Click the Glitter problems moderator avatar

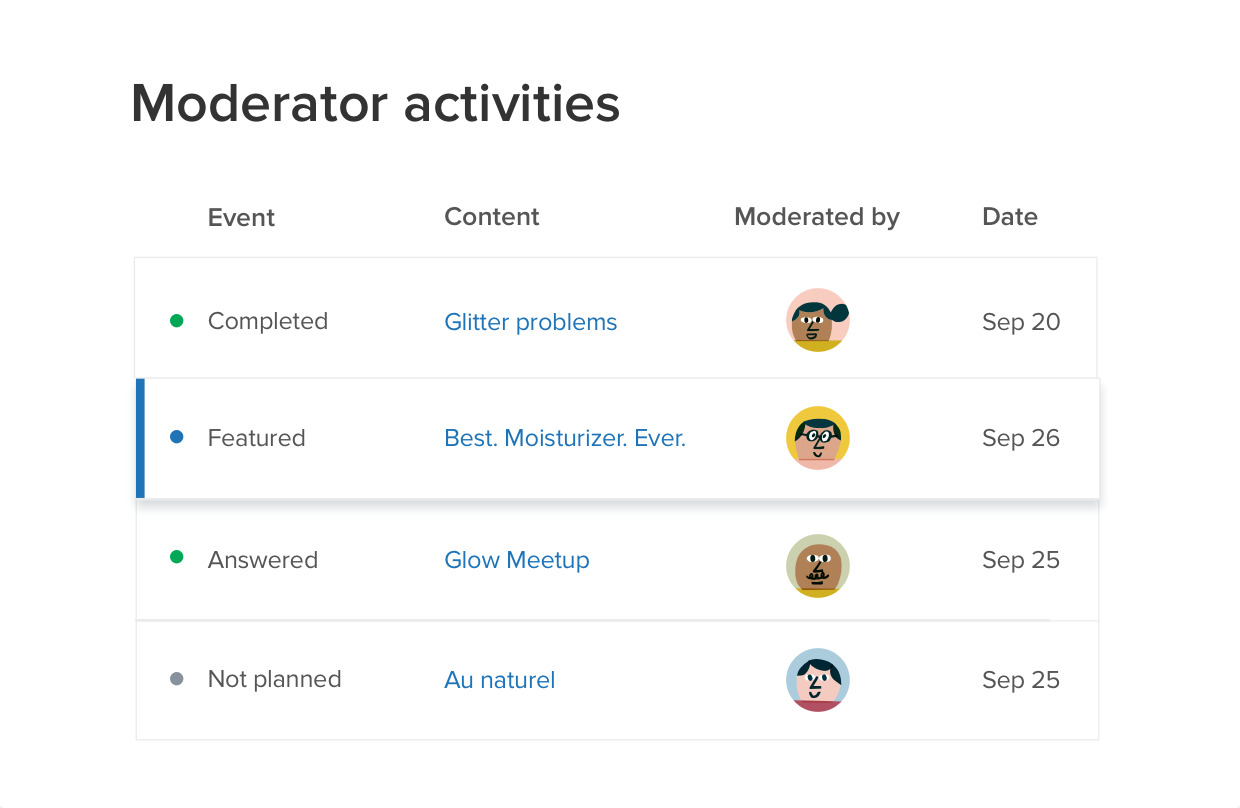coord(818,320)
